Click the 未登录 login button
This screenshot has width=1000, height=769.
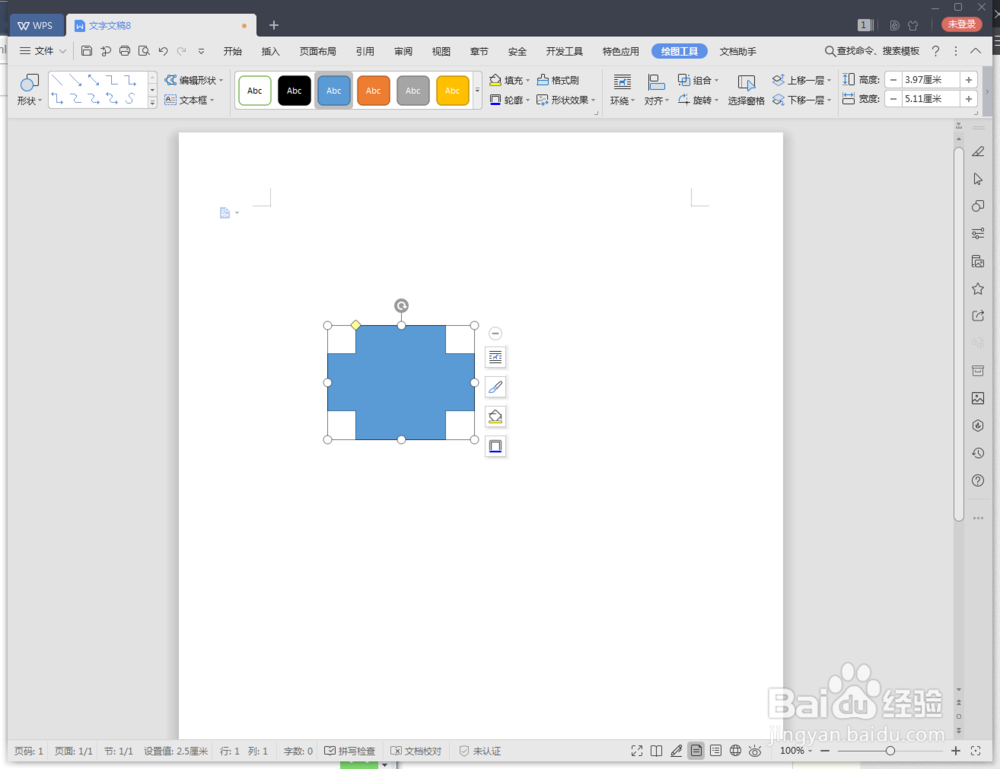961,24
